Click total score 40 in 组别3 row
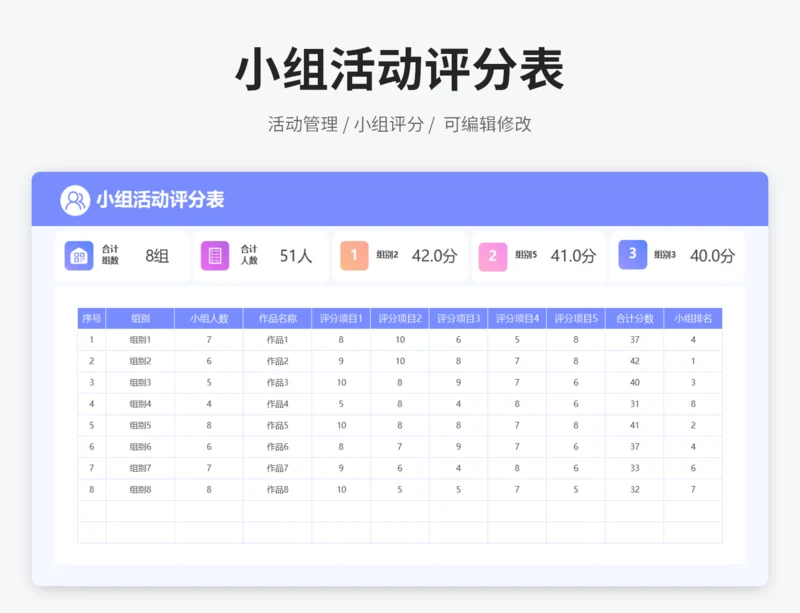The width and height of the screenshot is (800, 613). [x=634, y=383]
